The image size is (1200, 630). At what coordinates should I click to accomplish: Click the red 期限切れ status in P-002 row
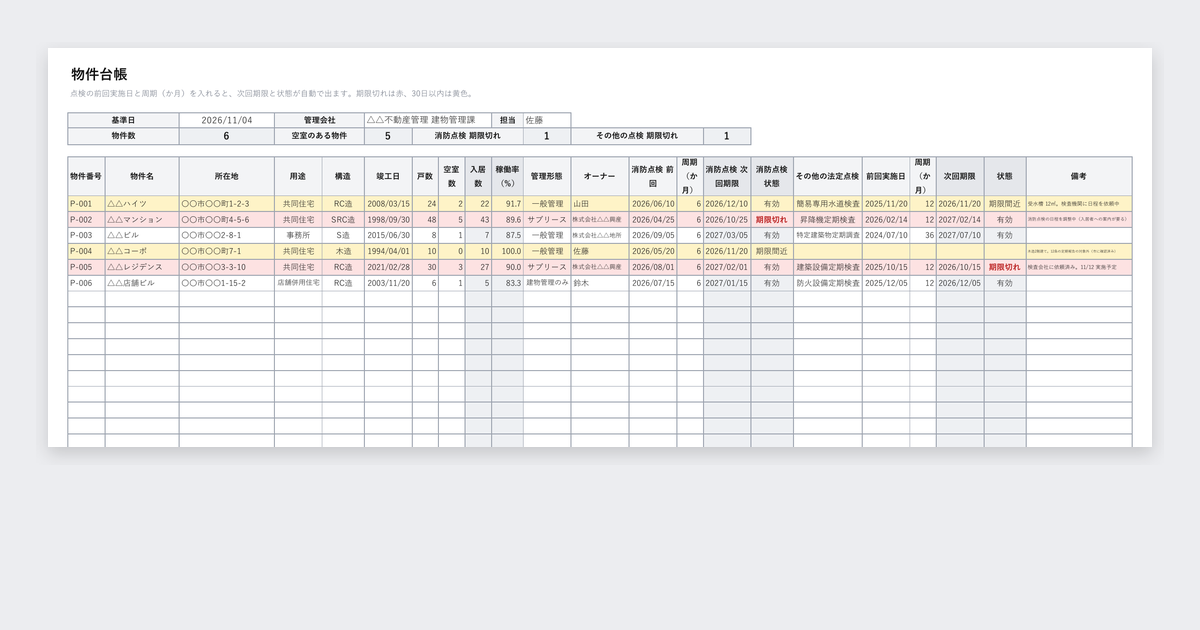771,219
